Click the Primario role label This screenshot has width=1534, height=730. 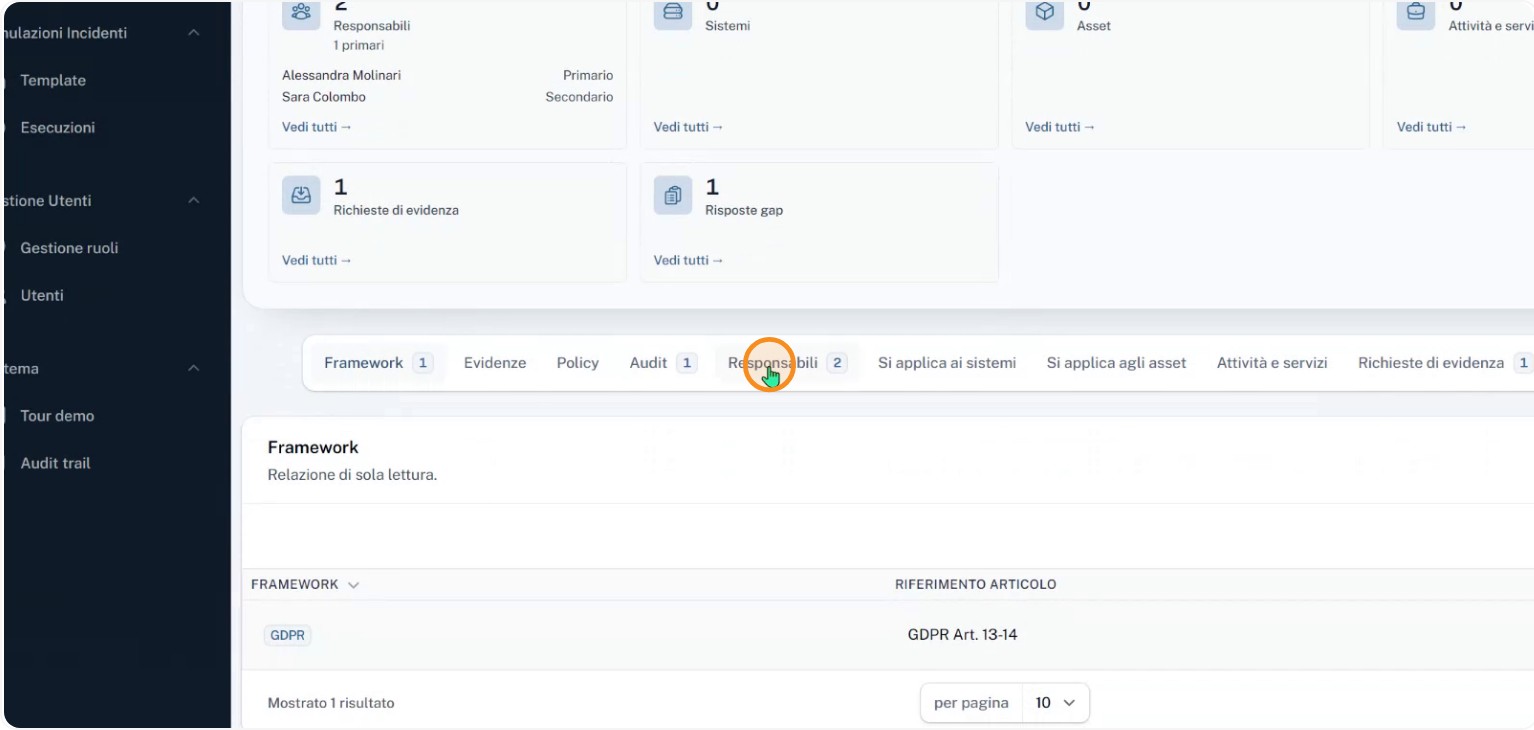588,76
